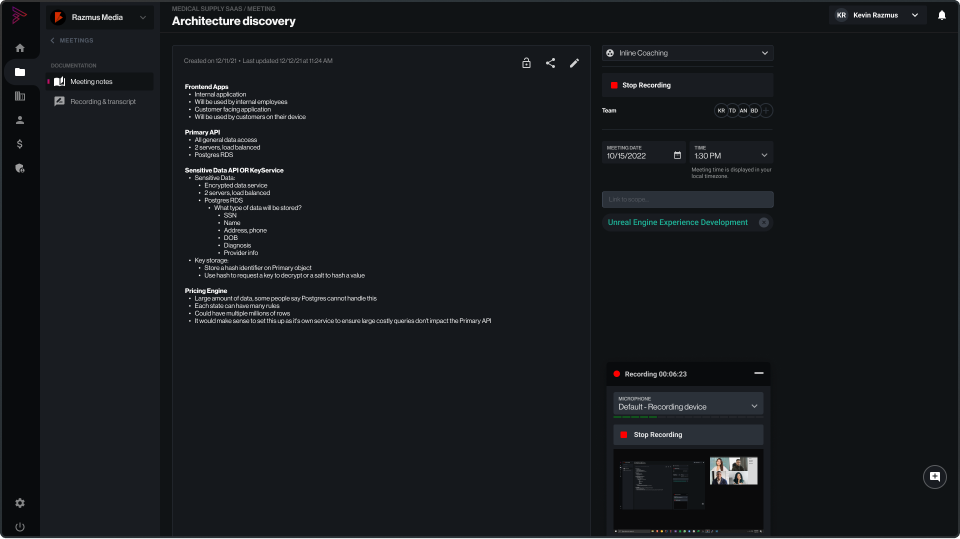
Task: Open the settings gear in sidebar
Action: pyautogui.click(x=20, y=503)
